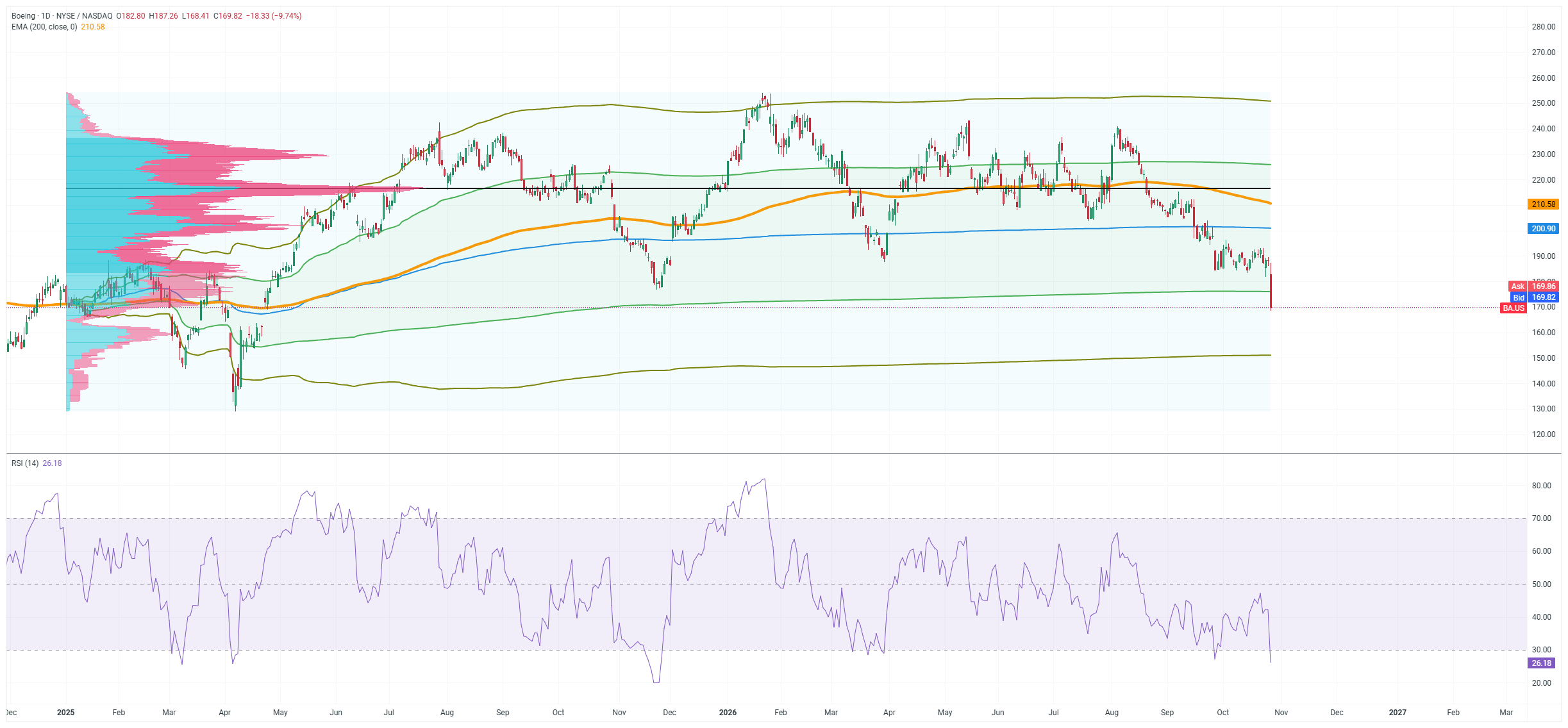Screen dimensions: 1568x728
Task: Click the 2025 time axis label
Action: click(x=65, y=713)
